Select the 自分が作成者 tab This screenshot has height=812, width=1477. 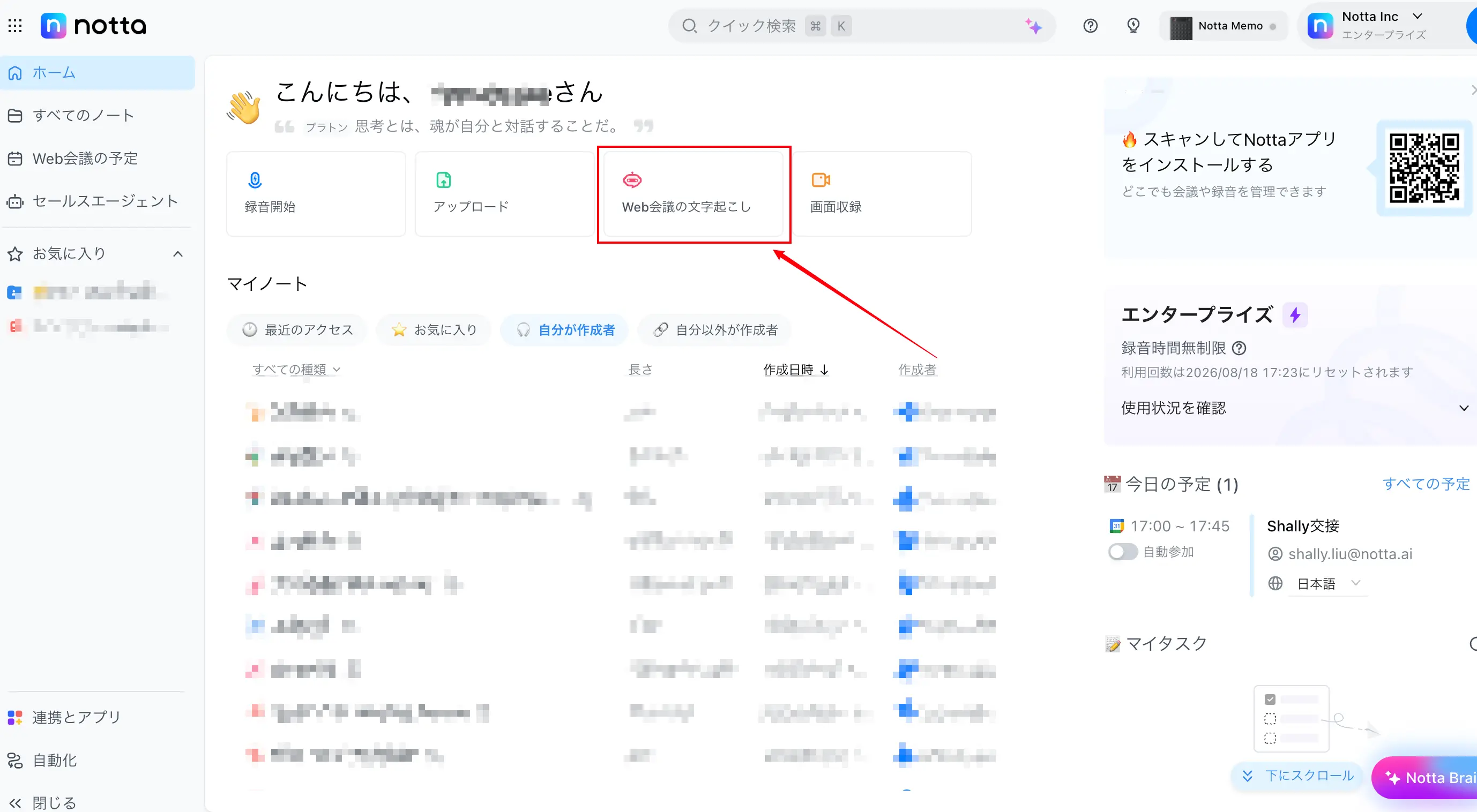(565, 329)
